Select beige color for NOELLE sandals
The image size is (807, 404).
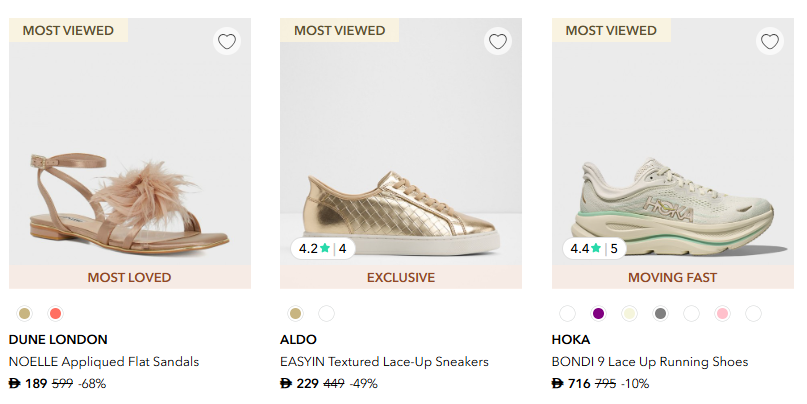click(25, 313)
